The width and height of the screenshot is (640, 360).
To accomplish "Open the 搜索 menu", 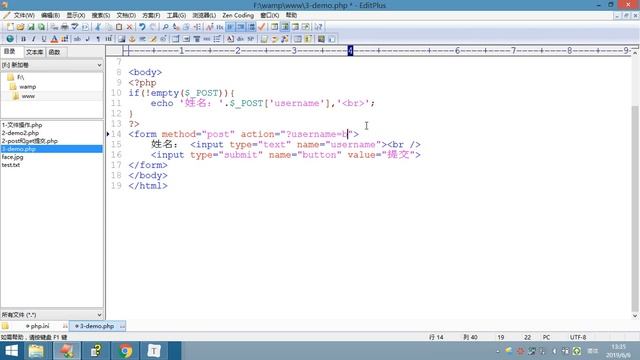I will tap(100, 15).
